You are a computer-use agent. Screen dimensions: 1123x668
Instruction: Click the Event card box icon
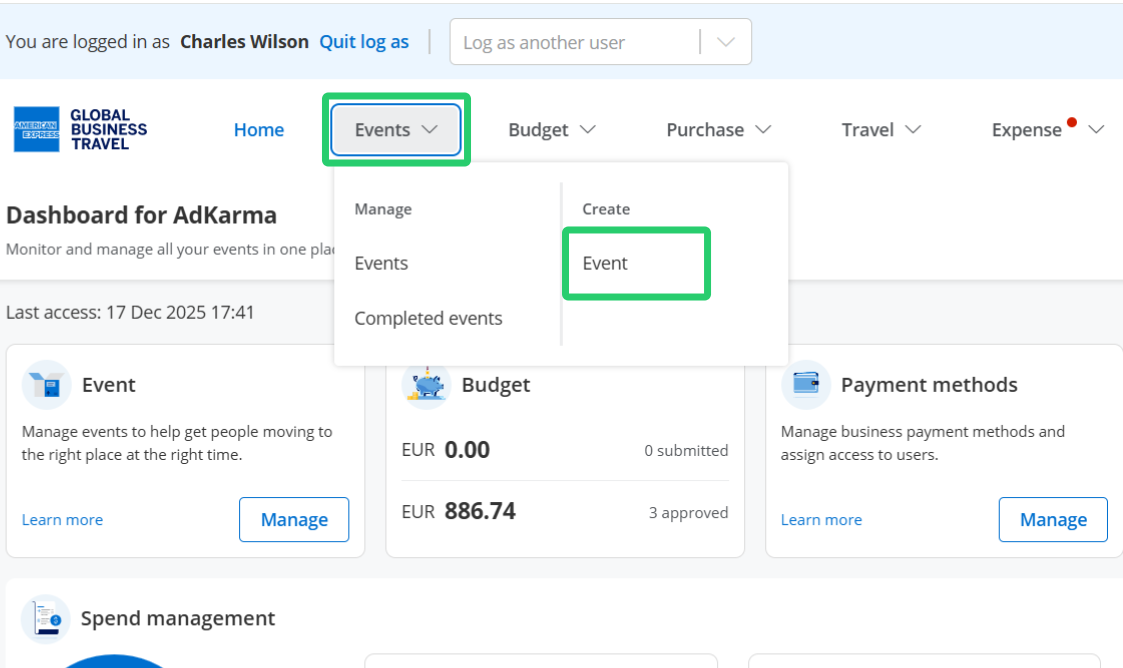click(x=47, y=385)
